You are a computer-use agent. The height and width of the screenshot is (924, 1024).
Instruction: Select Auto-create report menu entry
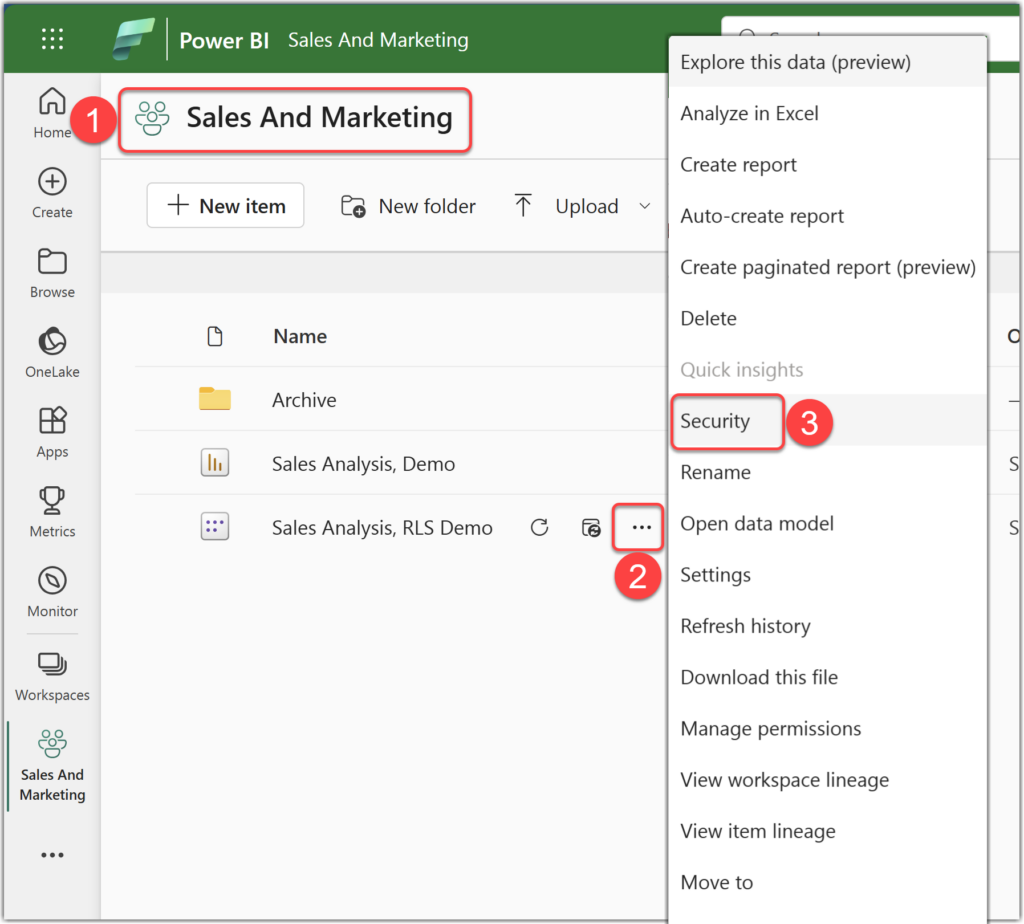(x=827, y=215)
